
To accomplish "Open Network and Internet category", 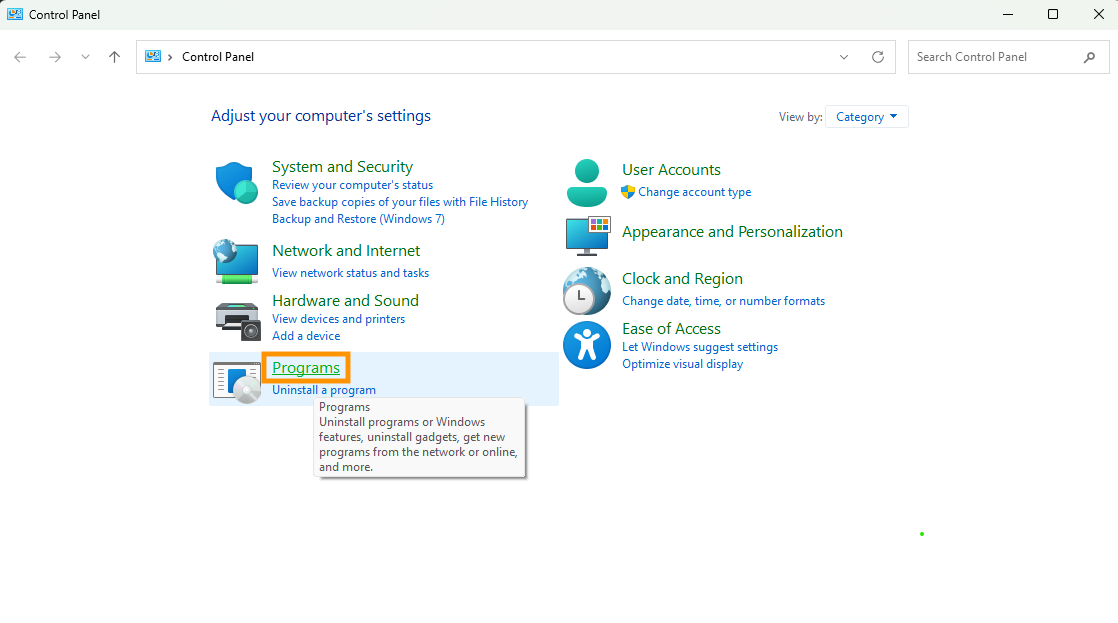I will (x=346, y=251).
